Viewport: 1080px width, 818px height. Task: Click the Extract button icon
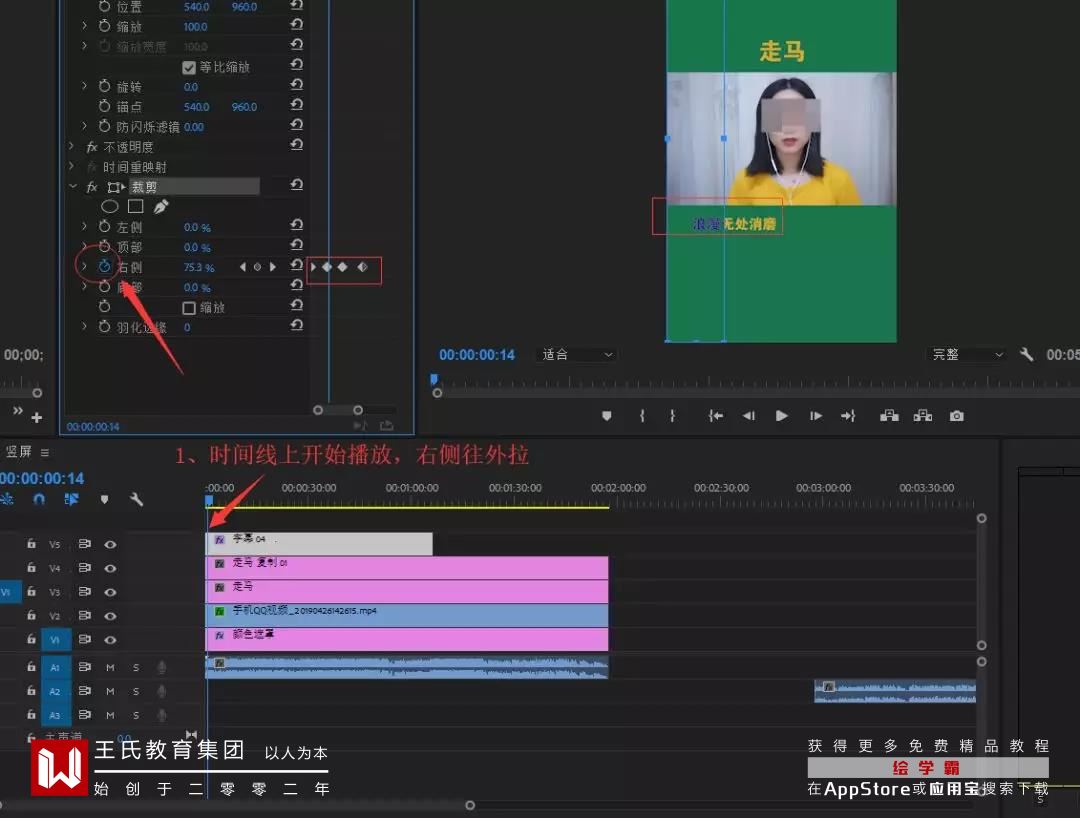tap(923, 416)
